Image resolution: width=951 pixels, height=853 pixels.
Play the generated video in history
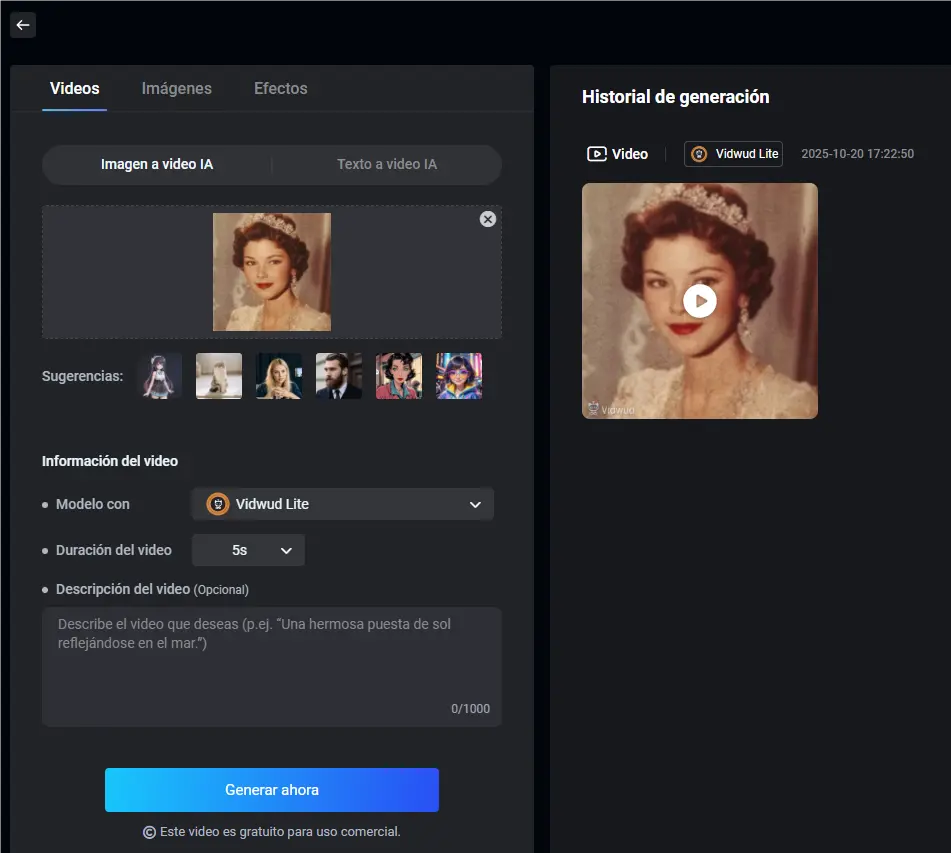[x=700, y=300]
